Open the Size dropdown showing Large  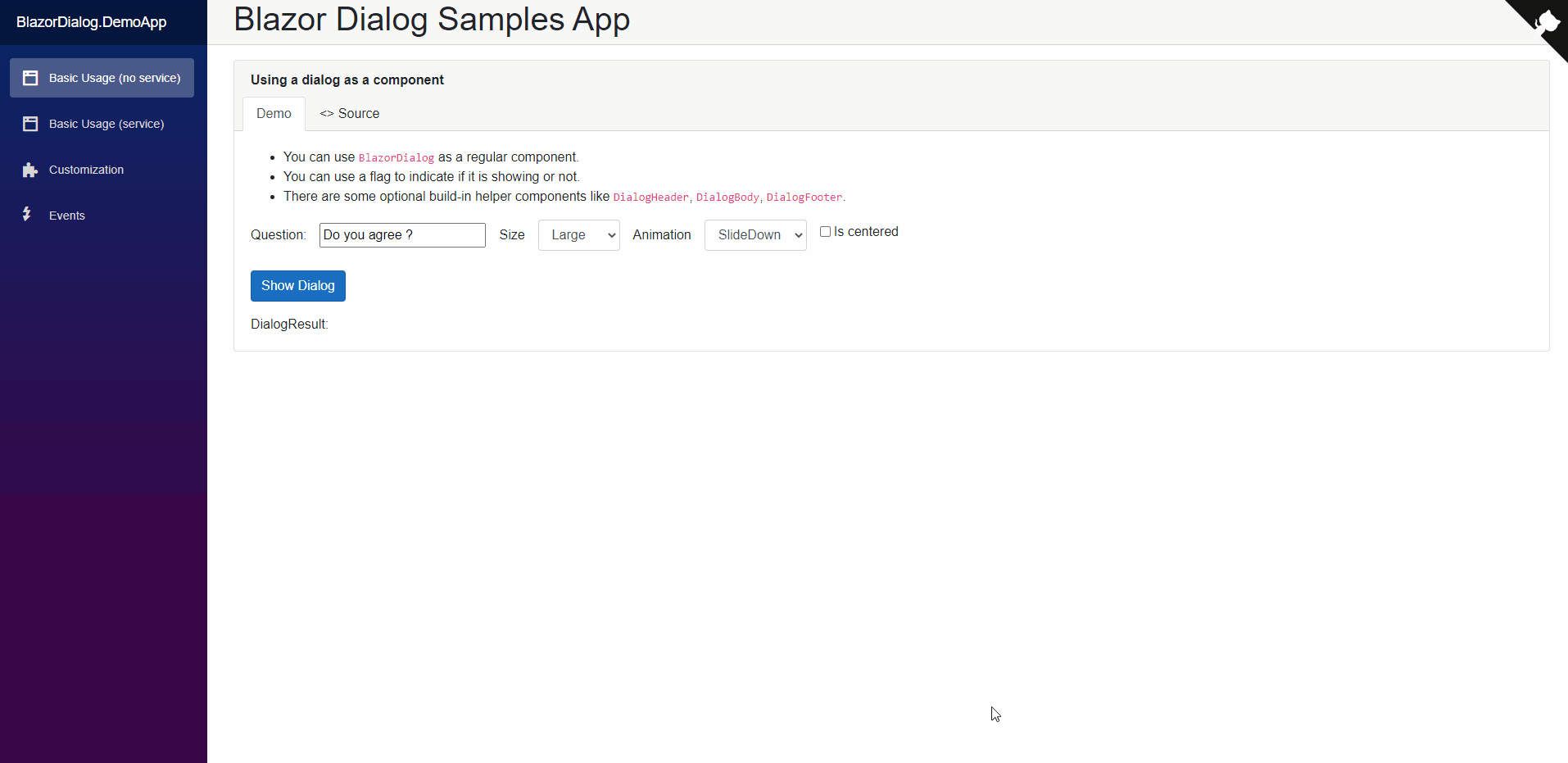(579, 235)
